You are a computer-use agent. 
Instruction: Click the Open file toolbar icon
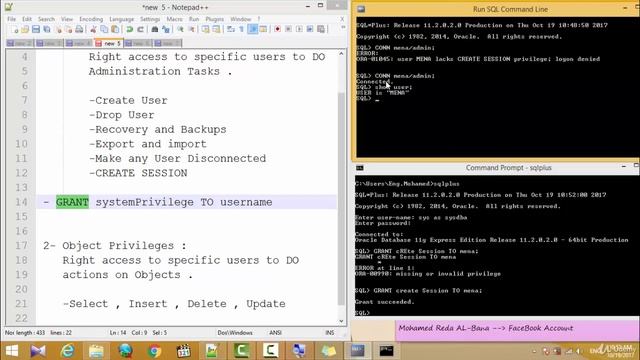pyautogui.click(x=25, y=29)
